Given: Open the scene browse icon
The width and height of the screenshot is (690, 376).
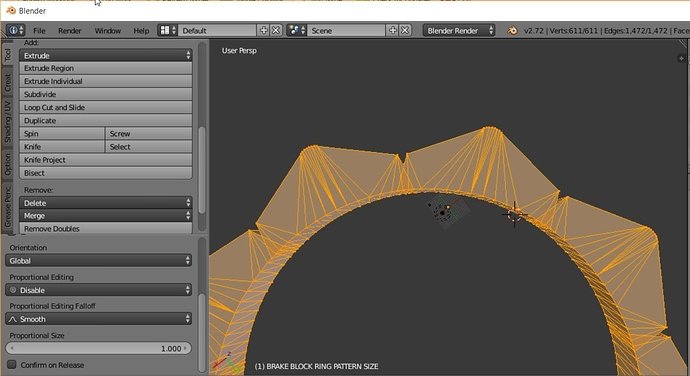Looking at the screenshot, I should [297, 30].
